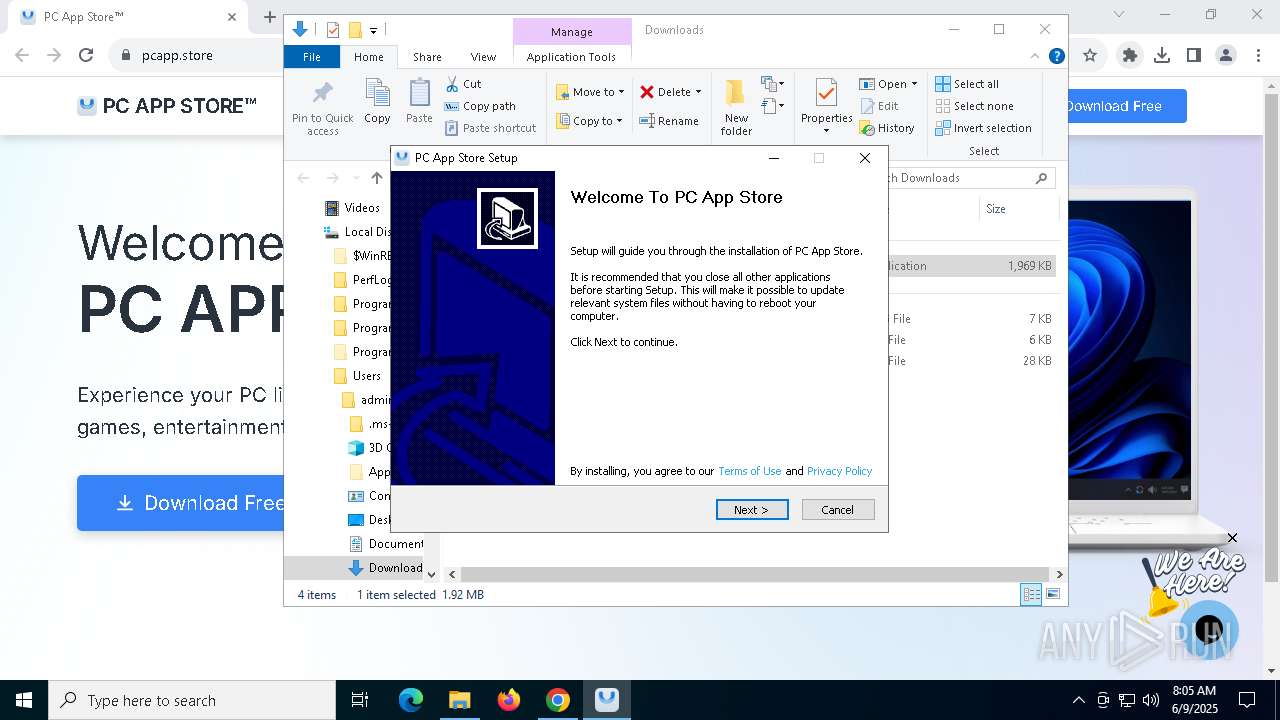The height and width of the screenshot is (720, 1280).
Task: Click Rename in the Explorer ribbon
Action: 669,121
